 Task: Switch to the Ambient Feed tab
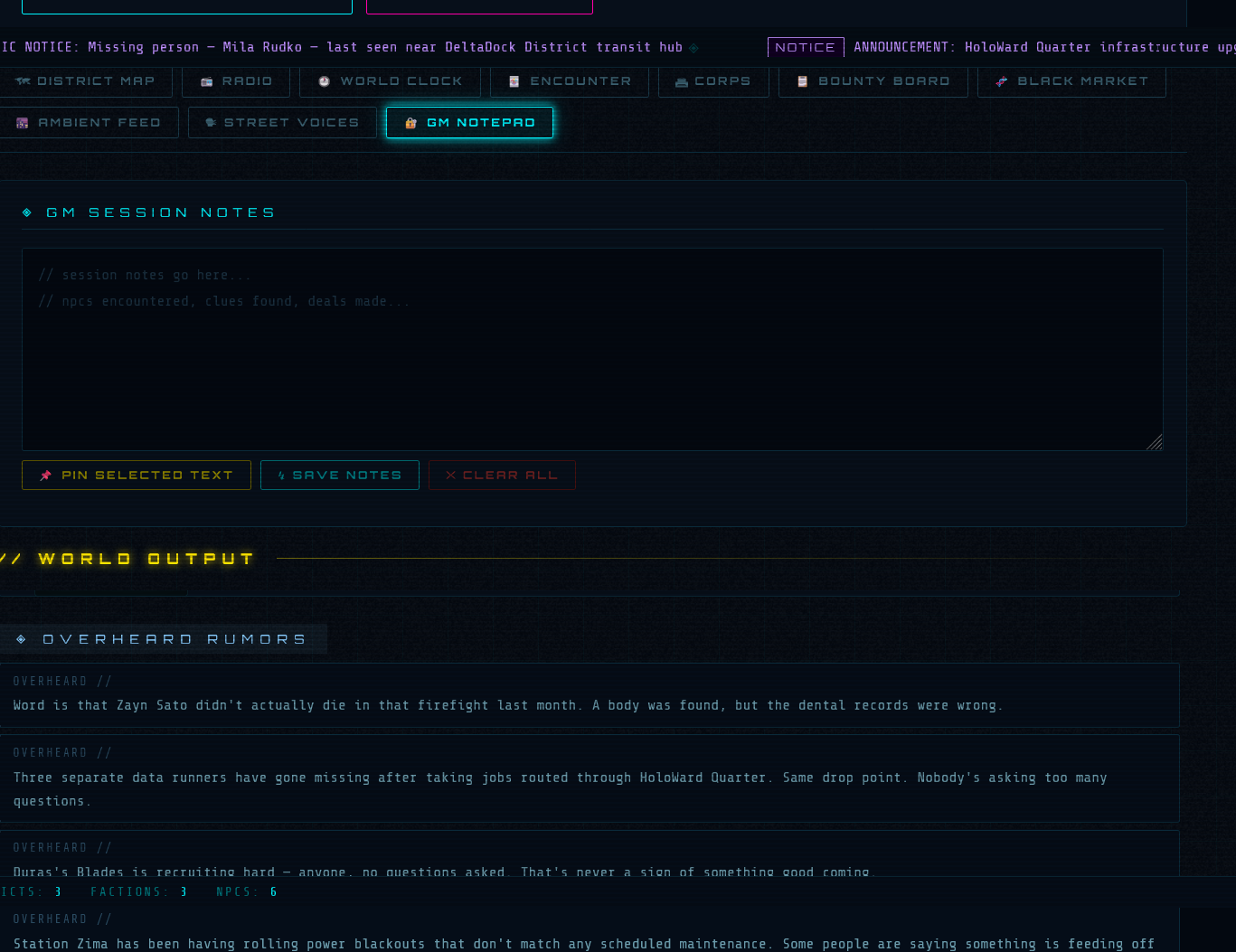pos(89,123)
